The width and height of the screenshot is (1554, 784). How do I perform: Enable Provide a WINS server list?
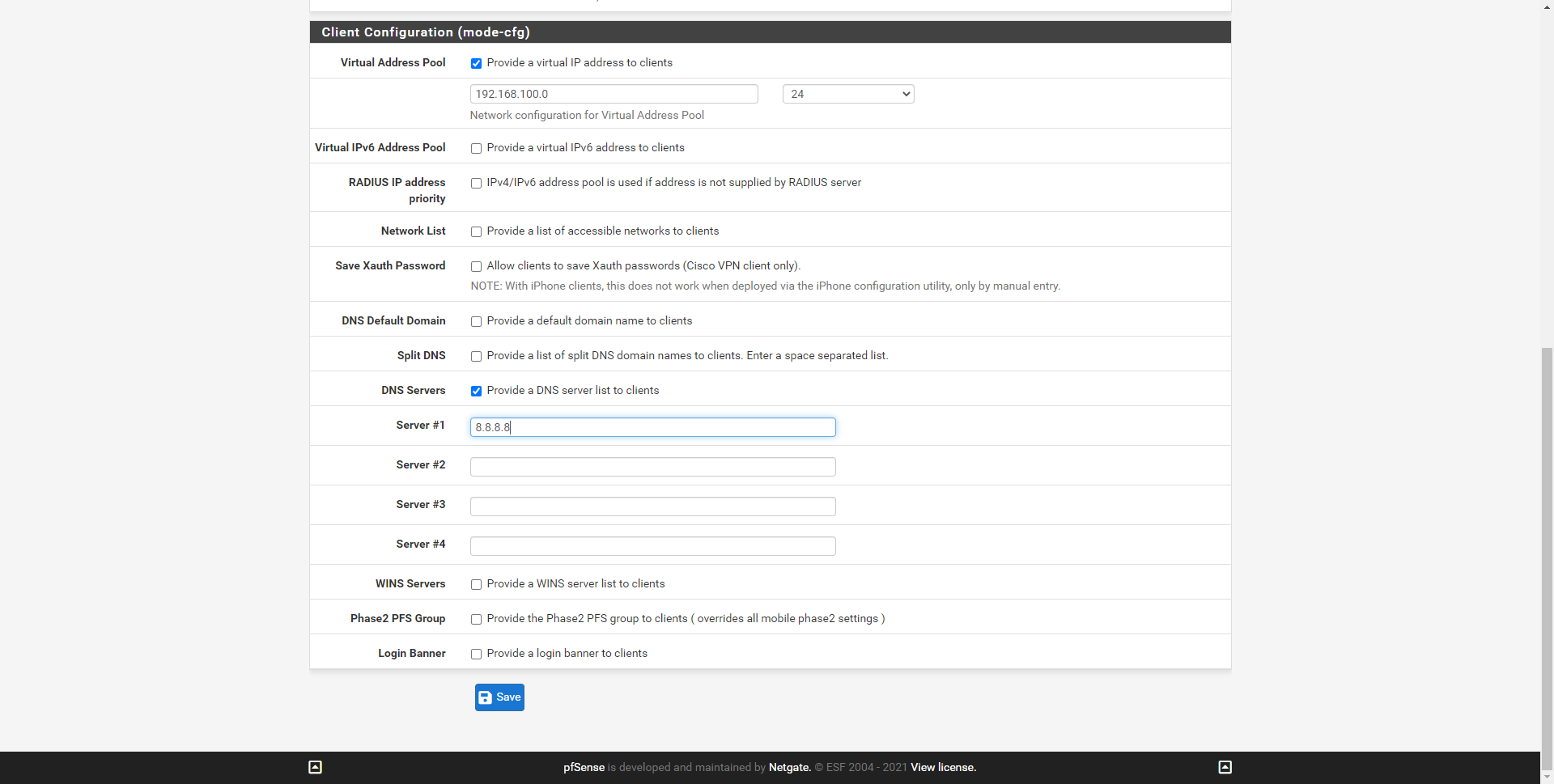tap(476, 584)
